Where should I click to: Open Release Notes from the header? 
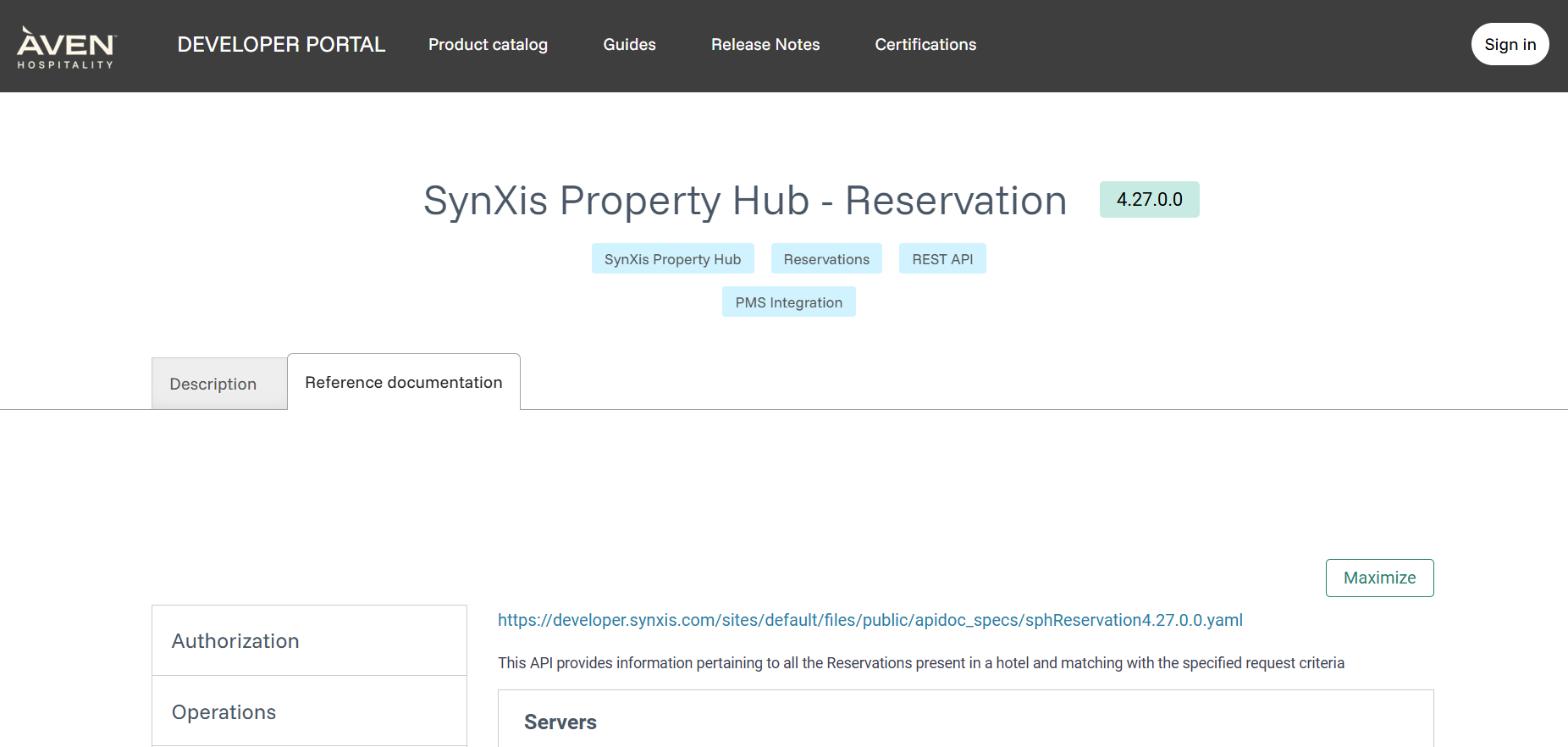point(765,45)
